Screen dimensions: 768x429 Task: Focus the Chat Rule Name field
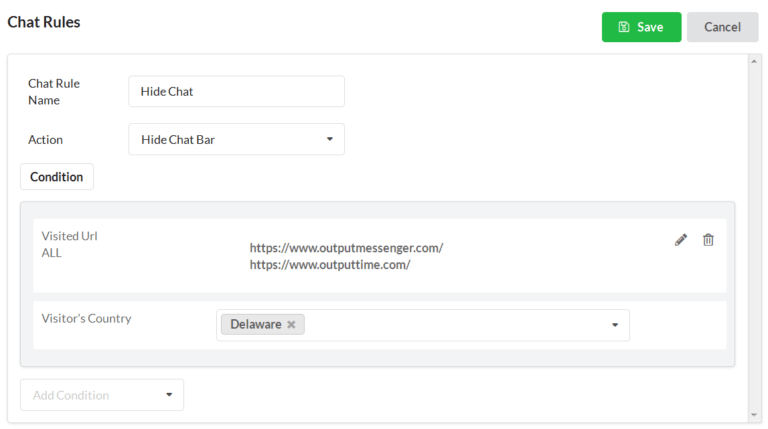click(x=237, y=91)
